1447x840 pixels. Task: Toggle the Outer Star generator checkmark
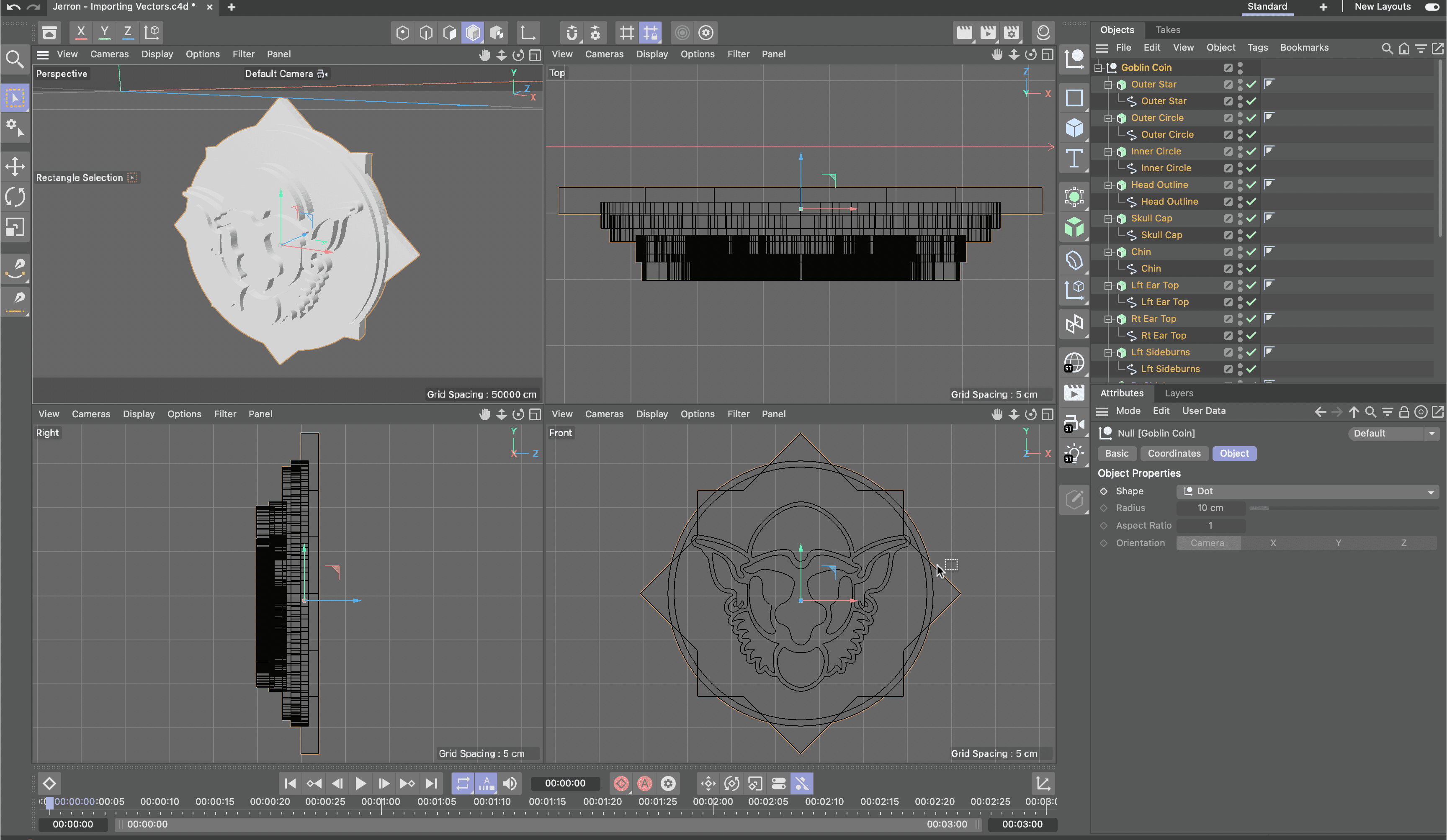[1252, 85]
